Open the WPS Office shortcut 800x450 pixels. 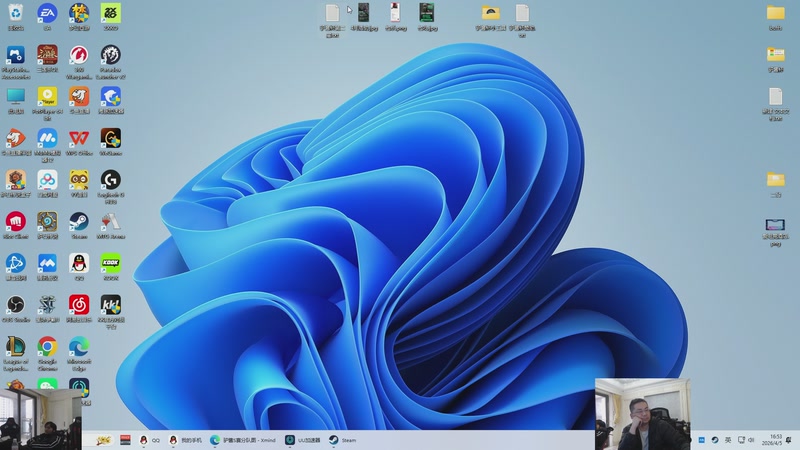(79, 138)
